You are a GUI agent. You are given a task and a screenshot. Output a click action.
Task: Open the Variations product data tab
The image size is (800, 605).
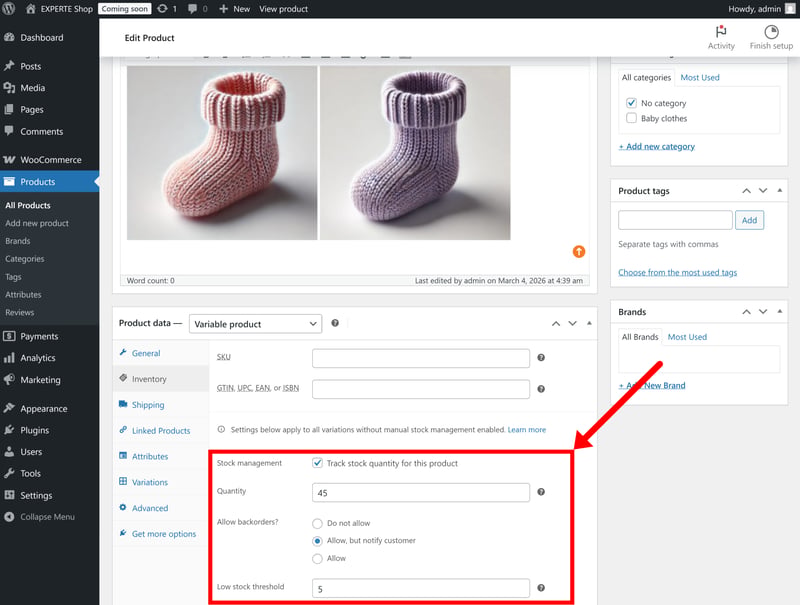[x=149, y=482]
